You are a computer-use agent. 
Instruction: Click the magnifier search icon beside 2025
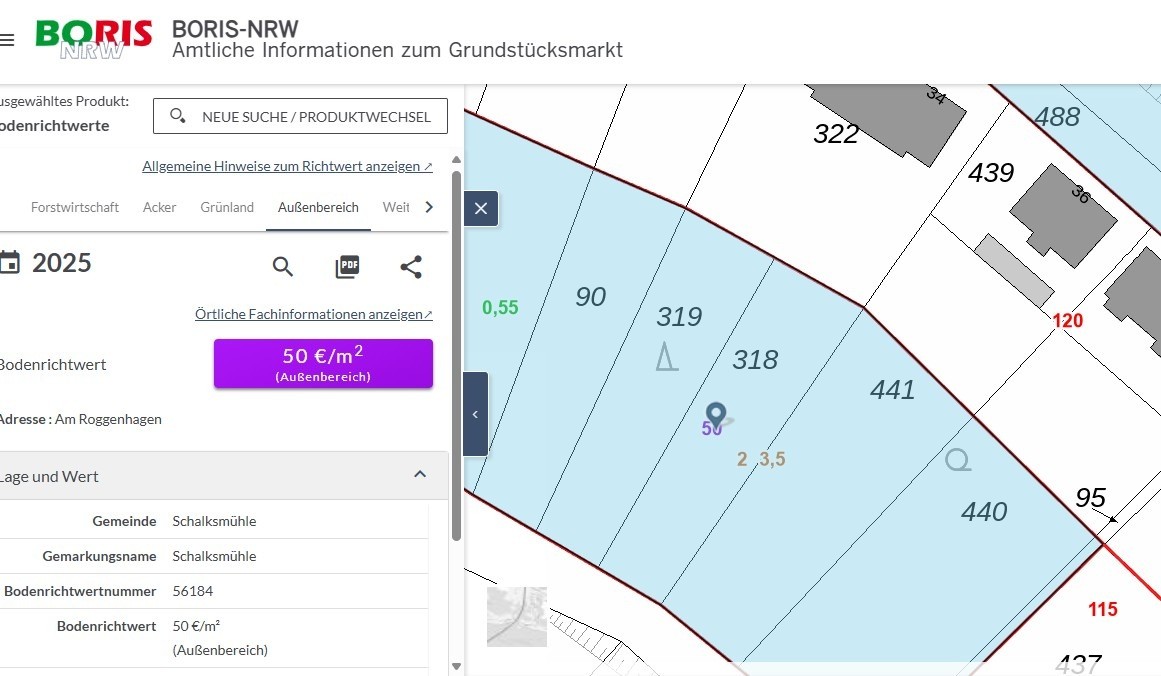coord(282,267)
